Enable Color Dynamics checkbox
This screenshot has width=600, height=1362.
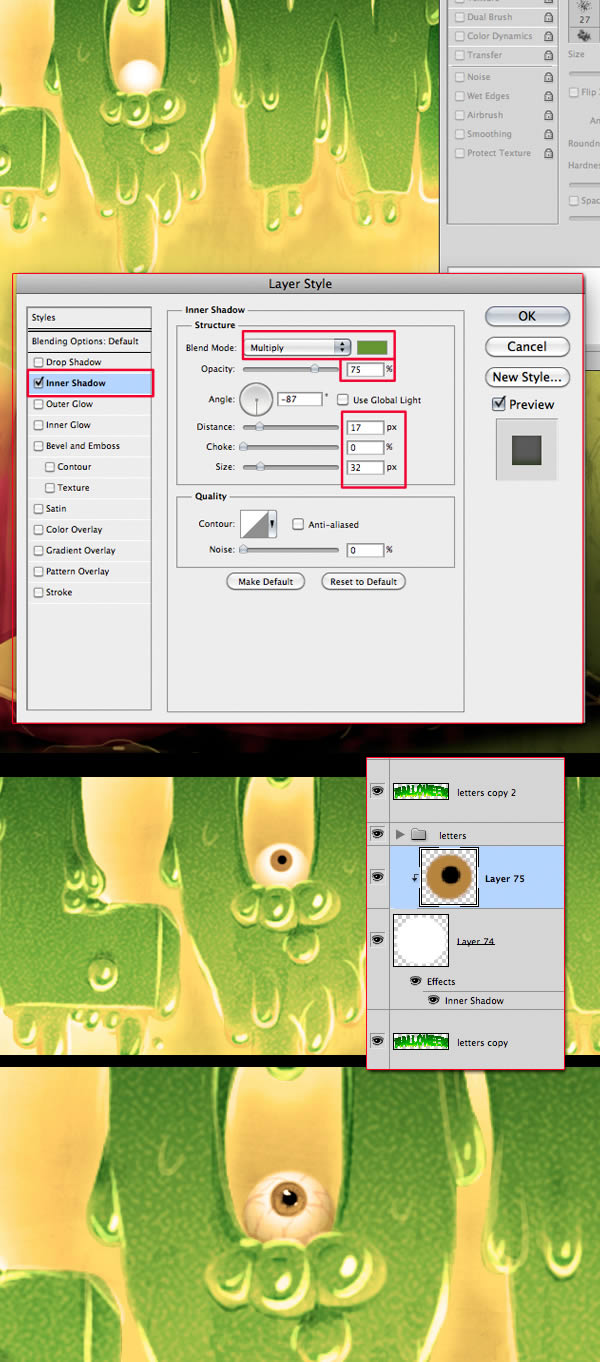click(459, 36)
